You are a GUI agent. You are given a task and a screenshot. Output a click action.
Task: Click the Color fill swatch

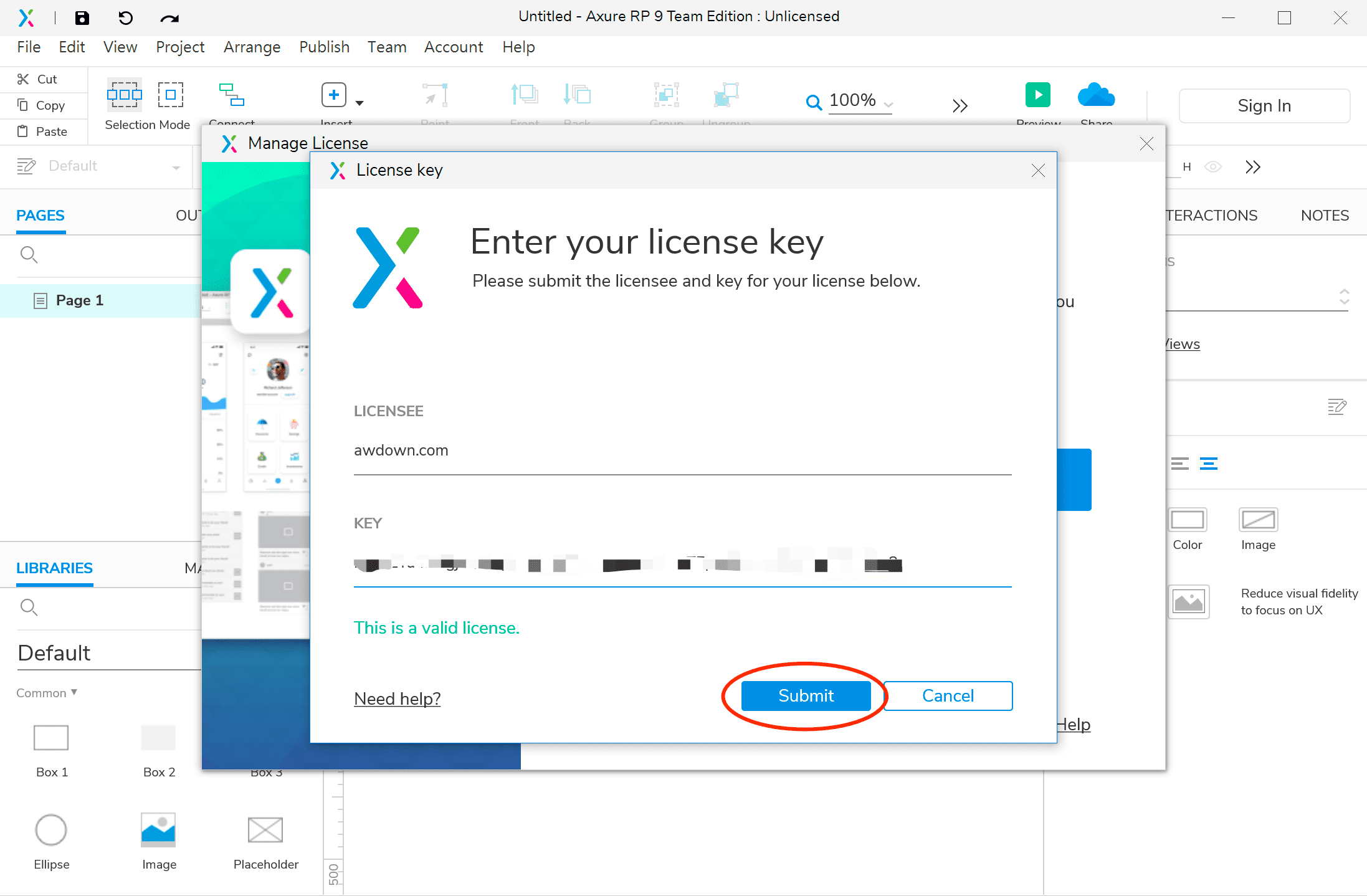coord(1188,520)
